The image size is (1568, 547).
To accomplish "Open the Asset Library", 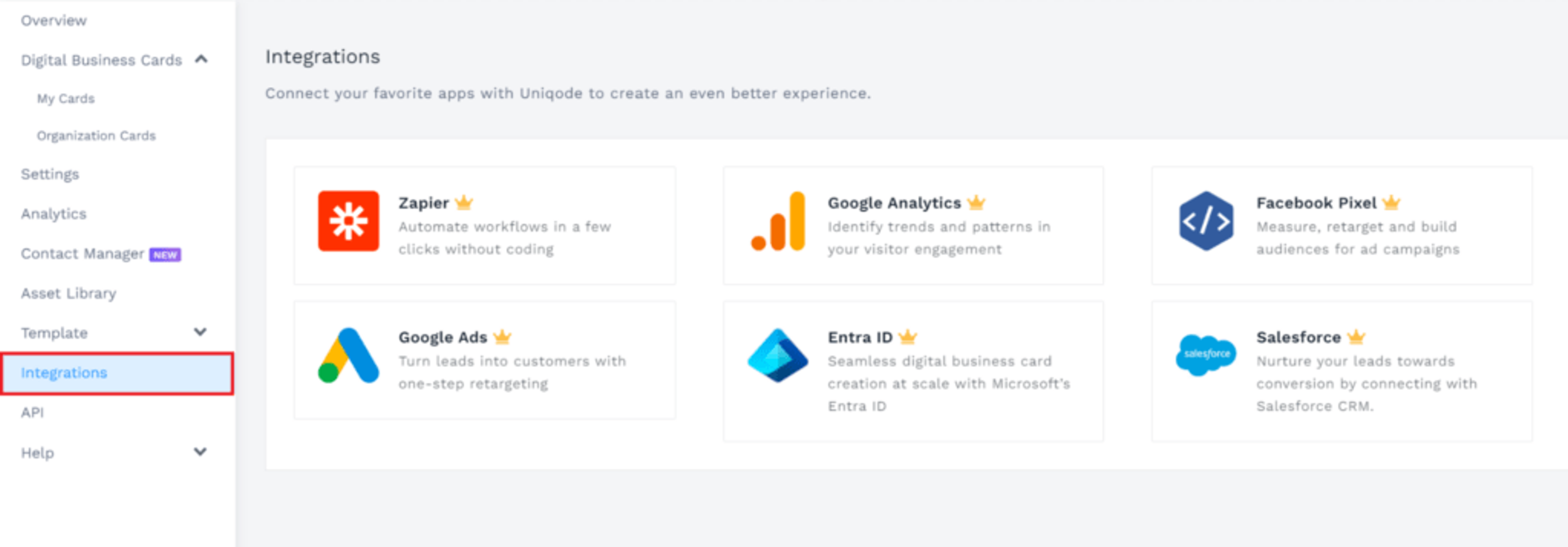I will (69, 293).
